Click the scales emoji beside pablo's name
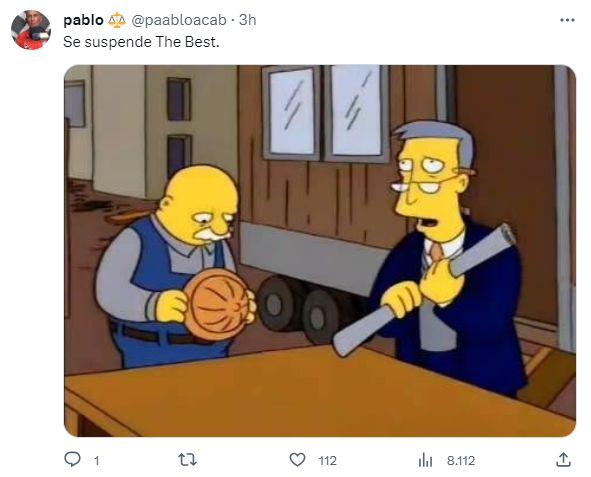Image resolution: width=591 pixels, height=477 pixels. point(117,20)
